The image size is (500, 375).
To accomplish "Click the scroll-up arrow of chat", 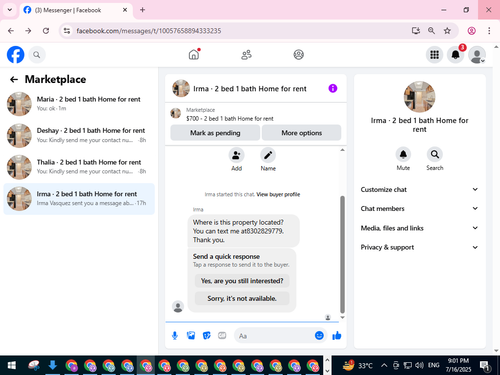I will pos(342,150).
